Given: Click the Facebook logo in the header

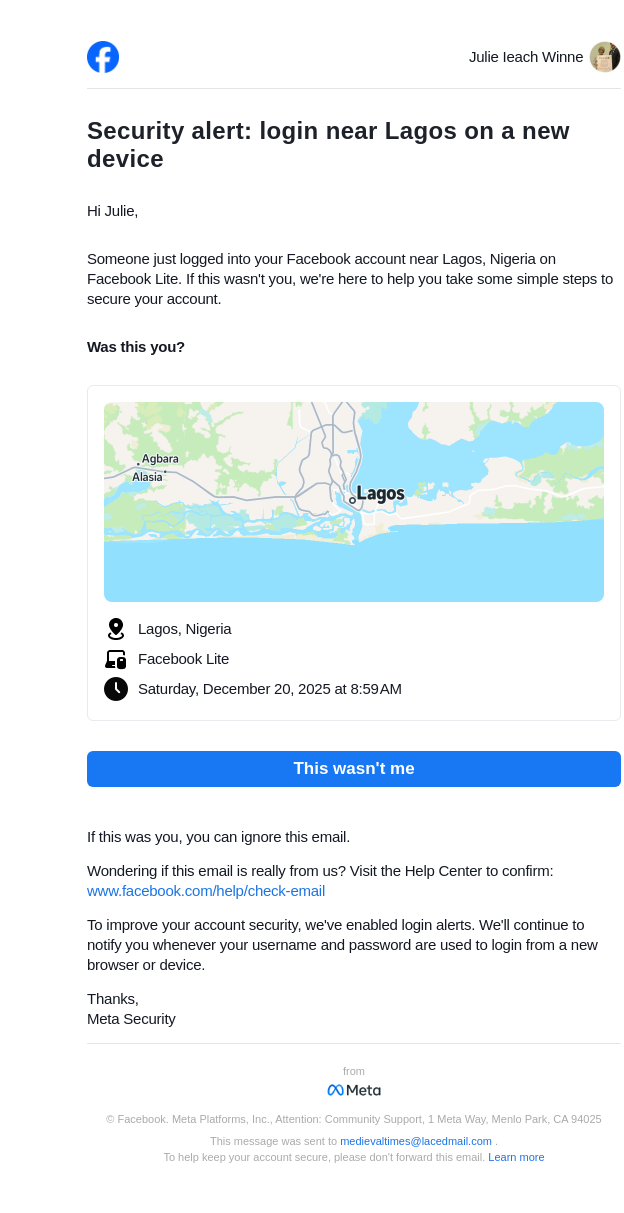Looking at the screenshot, I should (103, 57).
